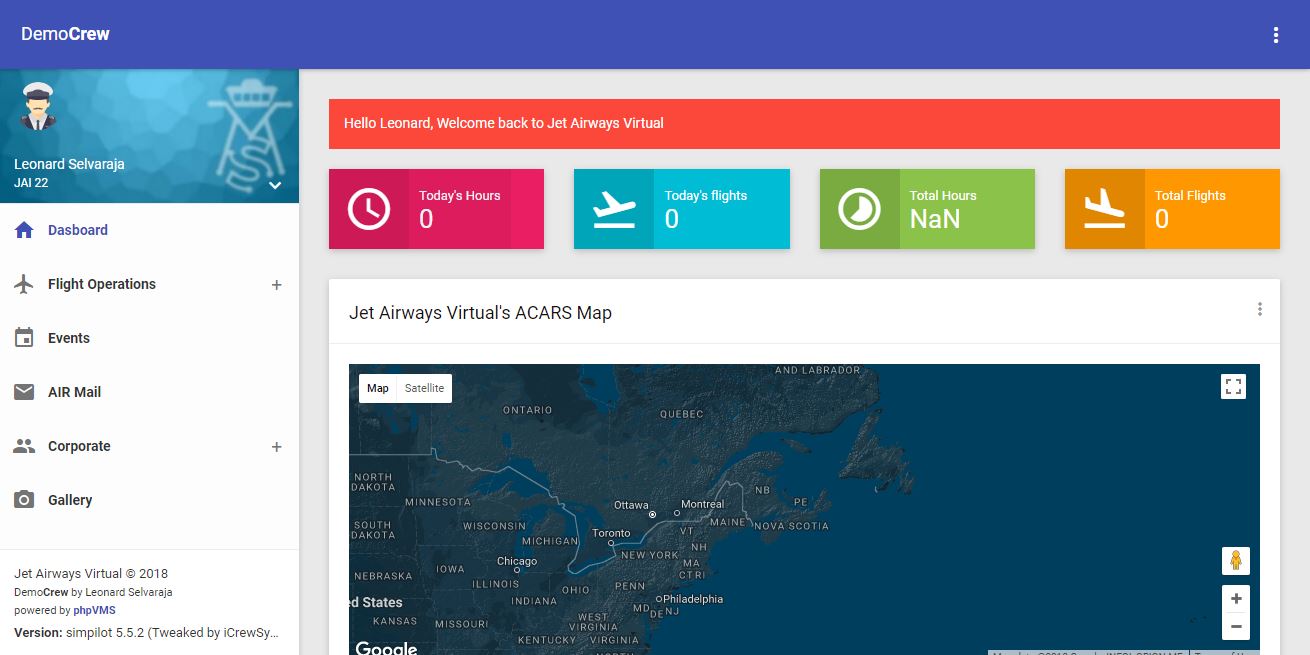This screenshot has height=655, width=1310.
Task: Open the top-bar three-dot menu
Action: click(x=1275, y=35)
